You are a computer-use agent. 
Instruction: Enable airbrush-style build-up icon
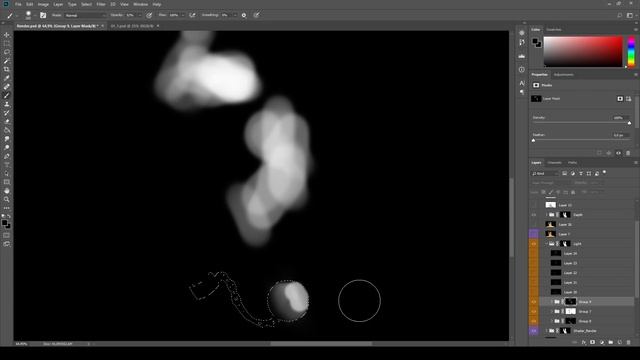192,15
